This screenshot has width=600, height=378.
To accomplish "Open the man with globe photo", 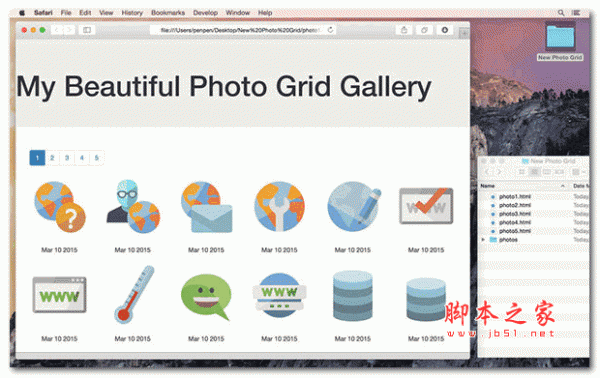I will (x=133, y=207).
